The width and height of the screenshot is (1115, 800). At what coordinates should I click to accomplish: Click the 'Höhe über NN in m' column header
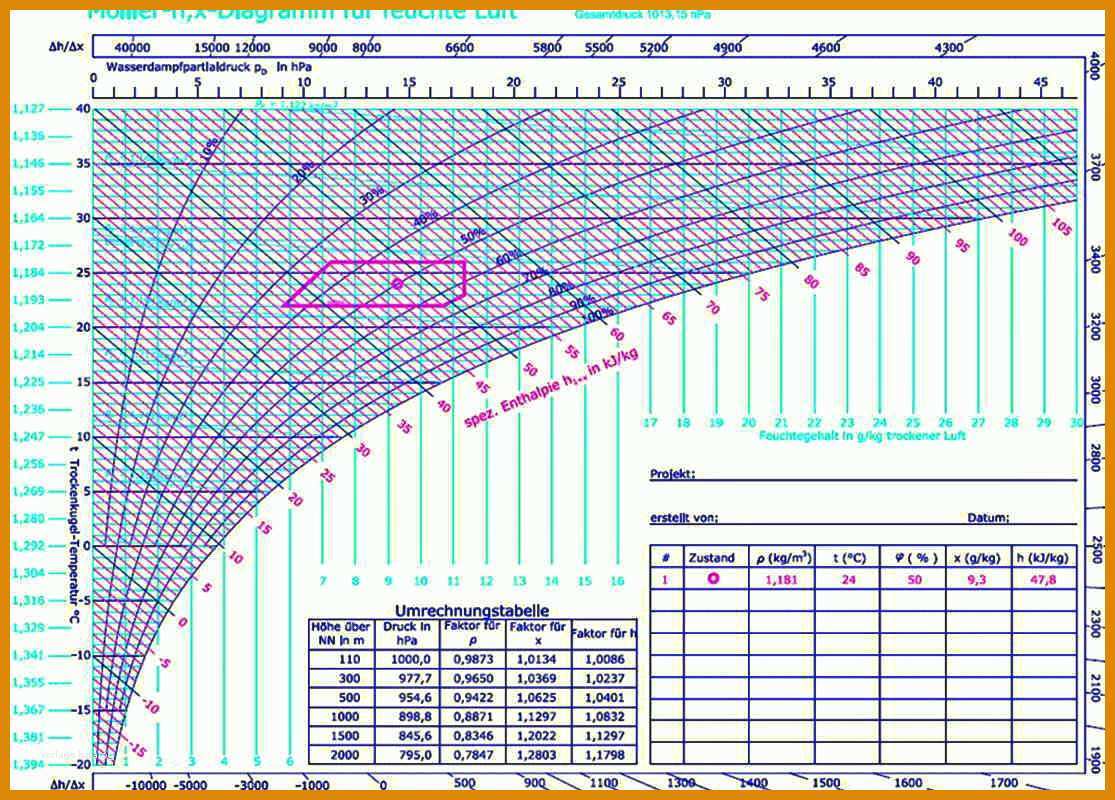341,634
